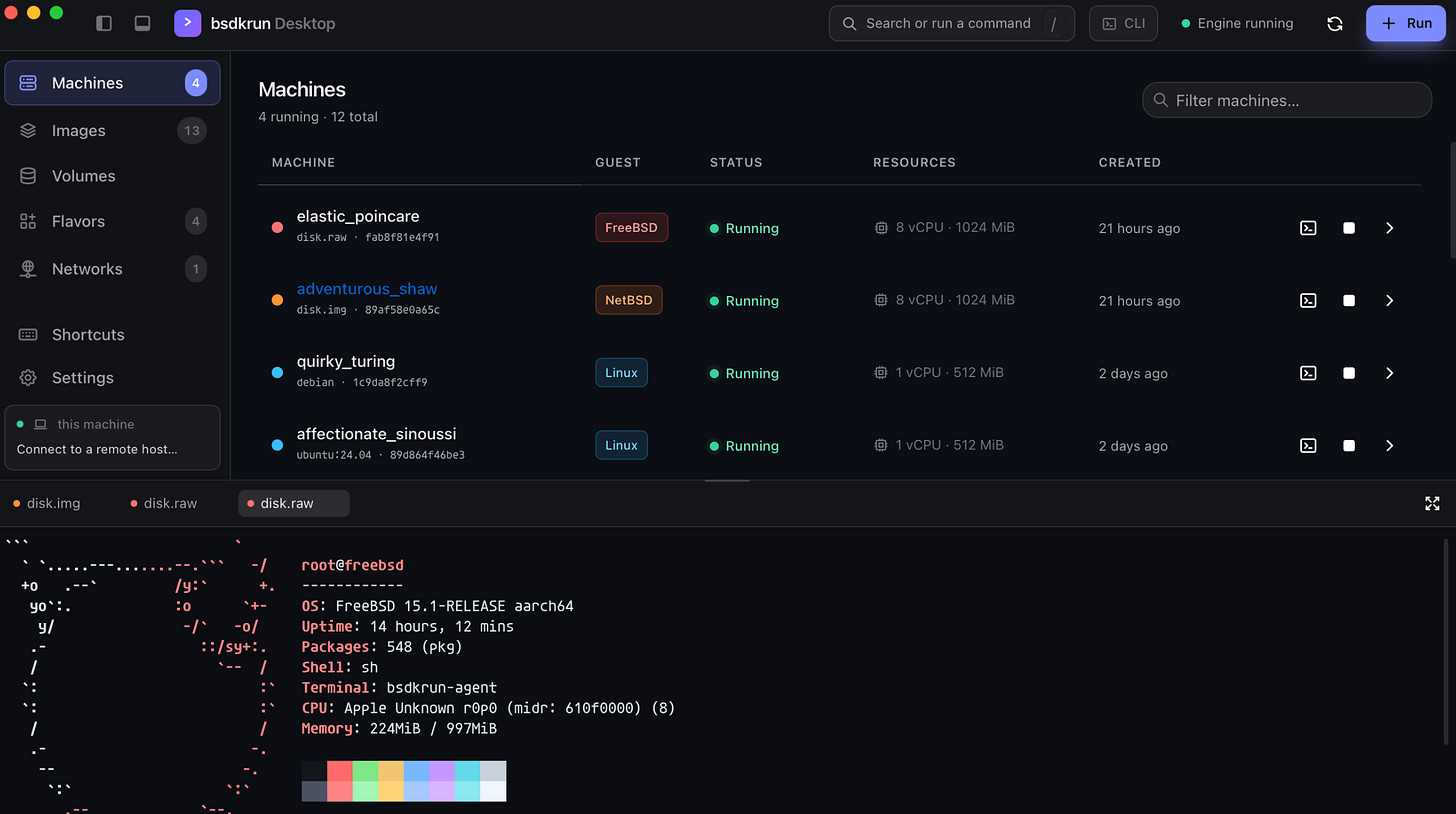This screenshot has width=1456, height=814.
Task: Open the elastic_poincare machine name
Action: [x=358, y=216]
